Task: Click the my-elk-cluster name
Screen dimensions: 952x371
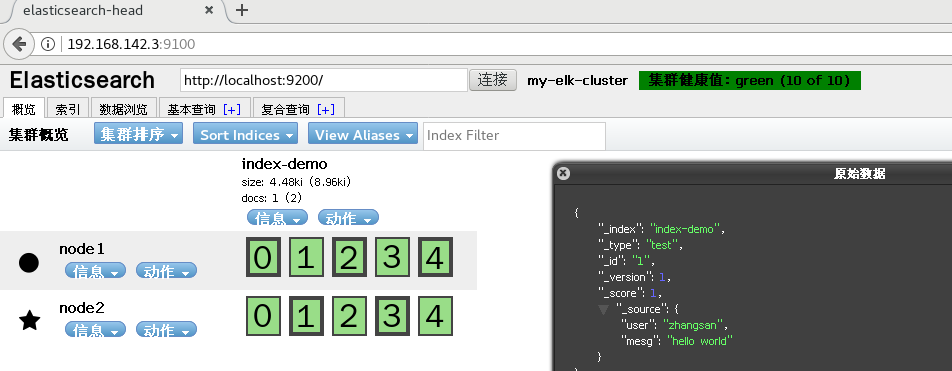Action: point(577,81)
